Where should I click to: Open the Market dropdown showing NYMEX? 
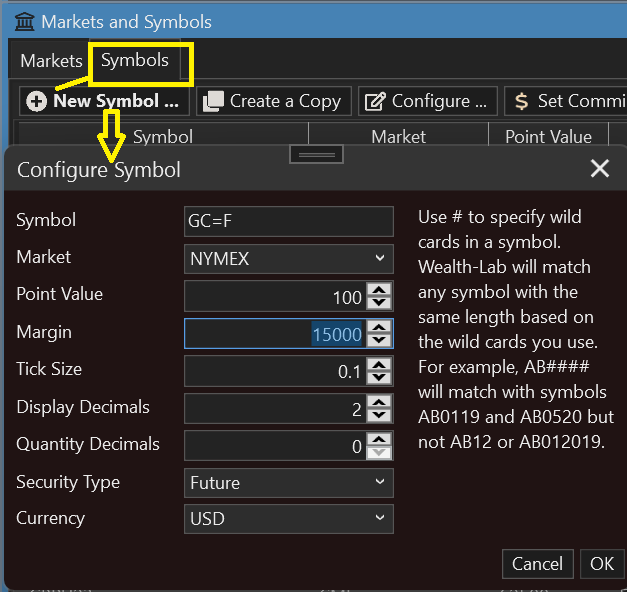click(289, 258)
